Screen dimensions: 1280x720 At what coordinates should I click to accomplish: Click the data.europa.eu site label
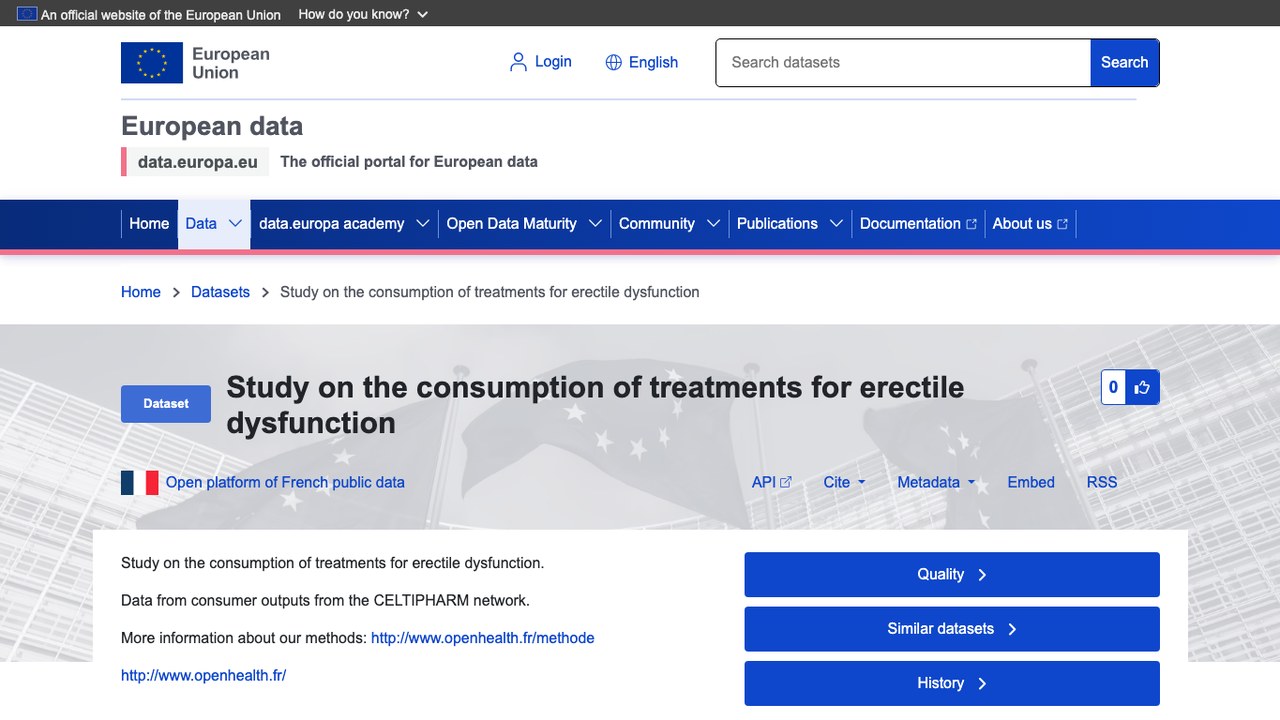(198, 162)
